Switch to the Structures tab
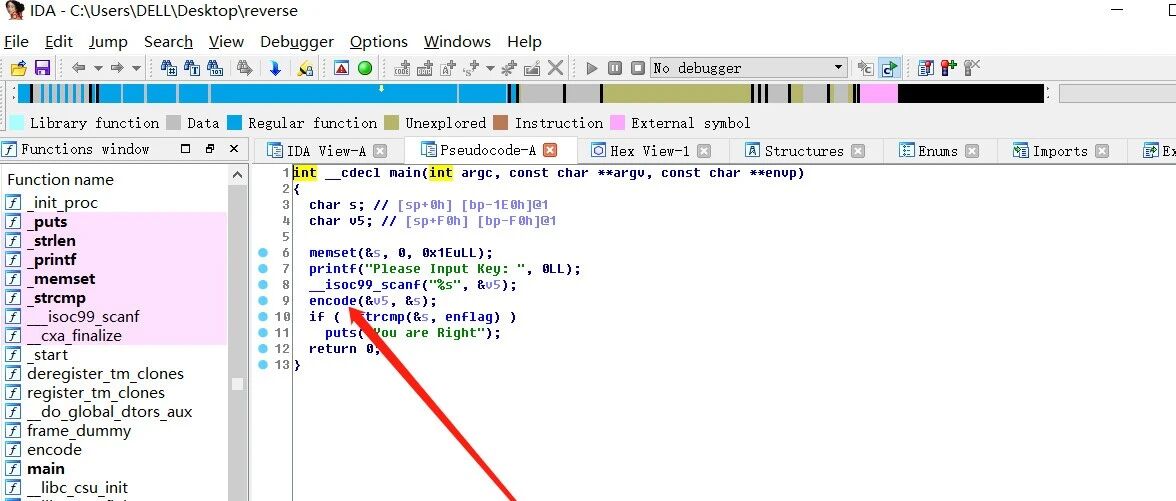 [x=804, y=151]
